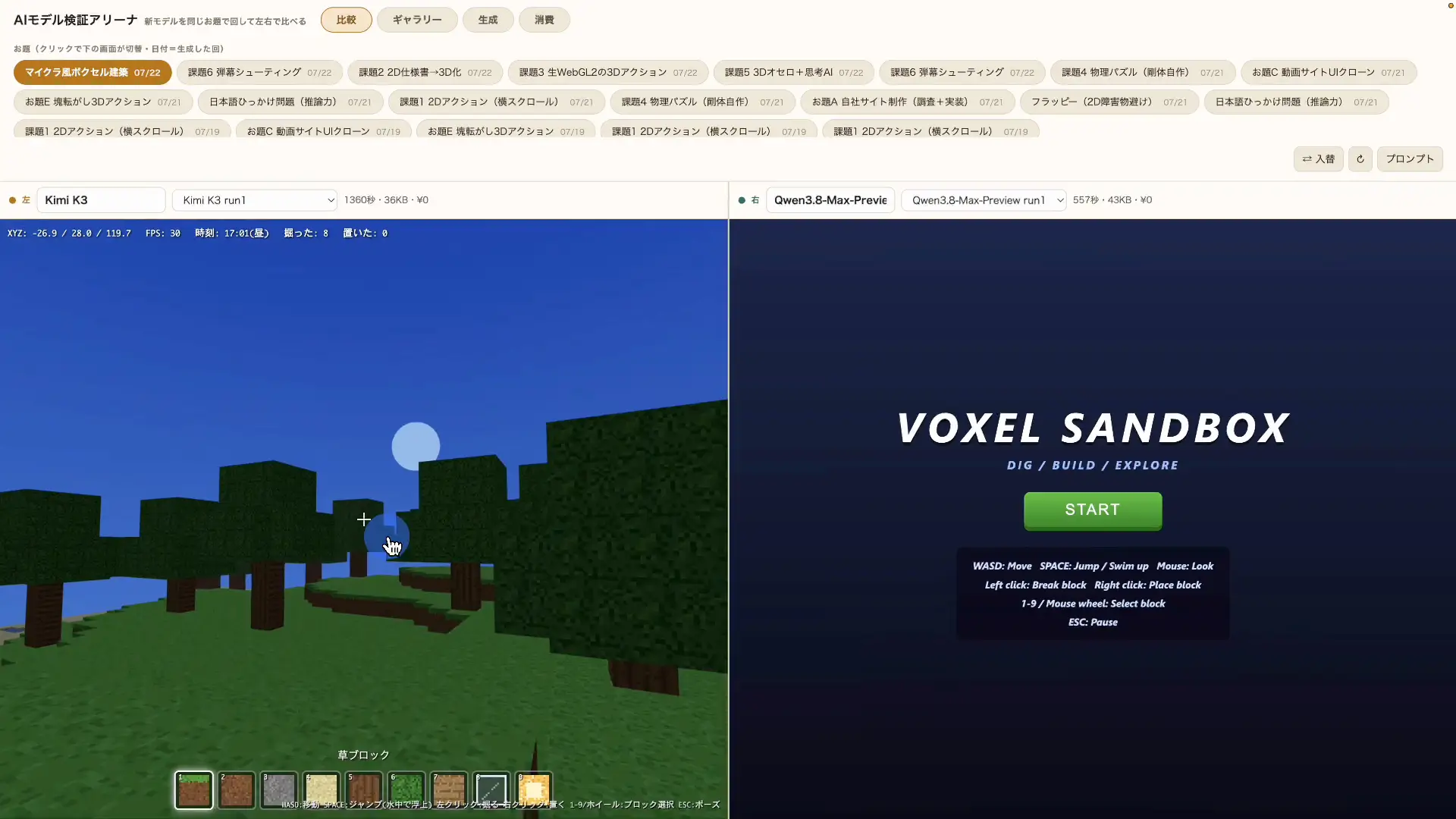
Task: Select the wood log block in slot 5
Action: (x=364, y=790)
